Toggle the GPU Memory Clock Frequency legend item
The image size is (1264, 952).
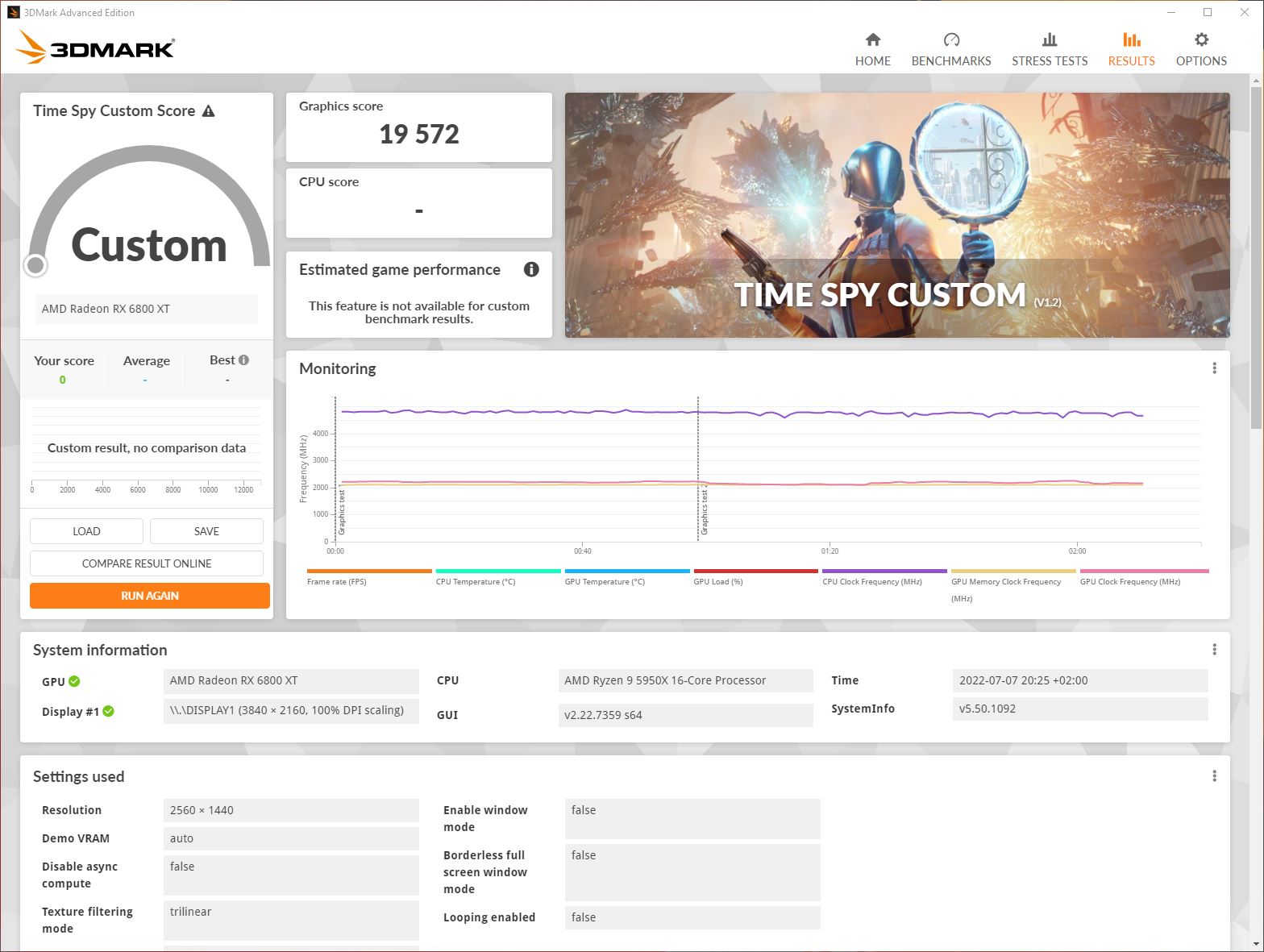click(x=1013, y=586)
